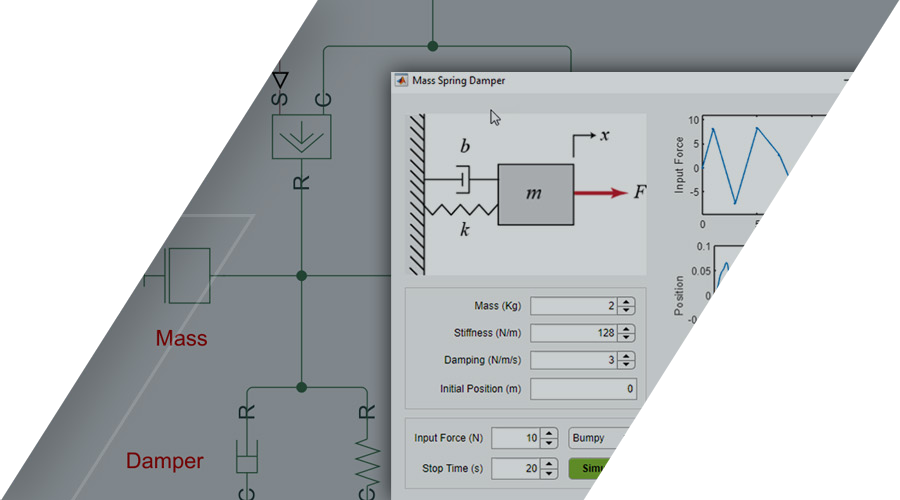Image resolution: width=900 pixels, height=500 pixels.
Task: Click the connection node above the source block
Action: (433, 46)
